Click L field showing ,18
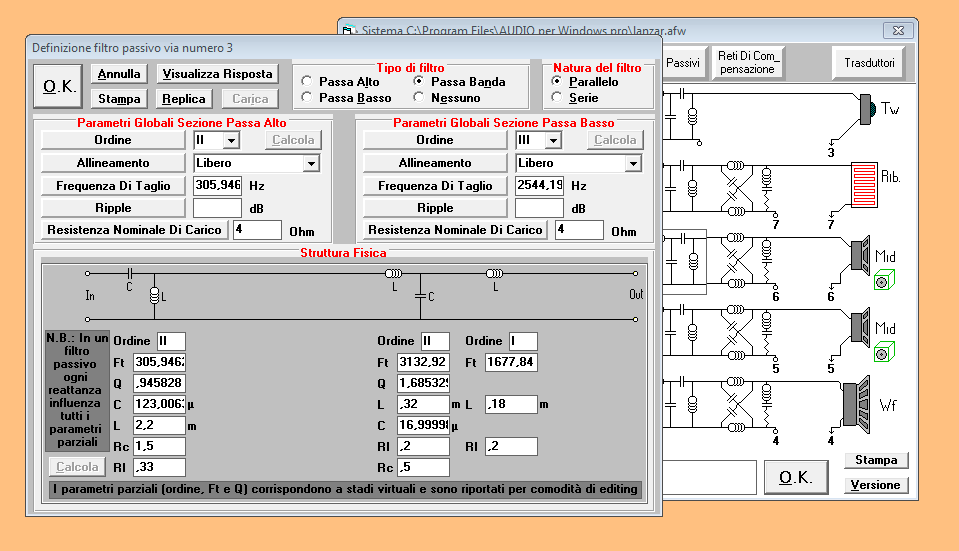The height and width of the screenshot is (551, 959). (511, 404)
